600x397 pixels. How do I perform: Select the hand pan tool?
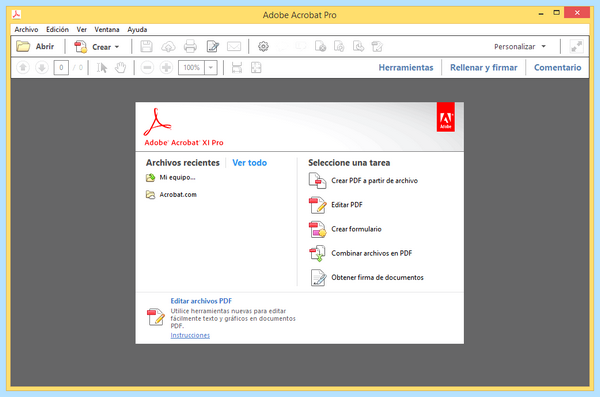tap(121, 68)
